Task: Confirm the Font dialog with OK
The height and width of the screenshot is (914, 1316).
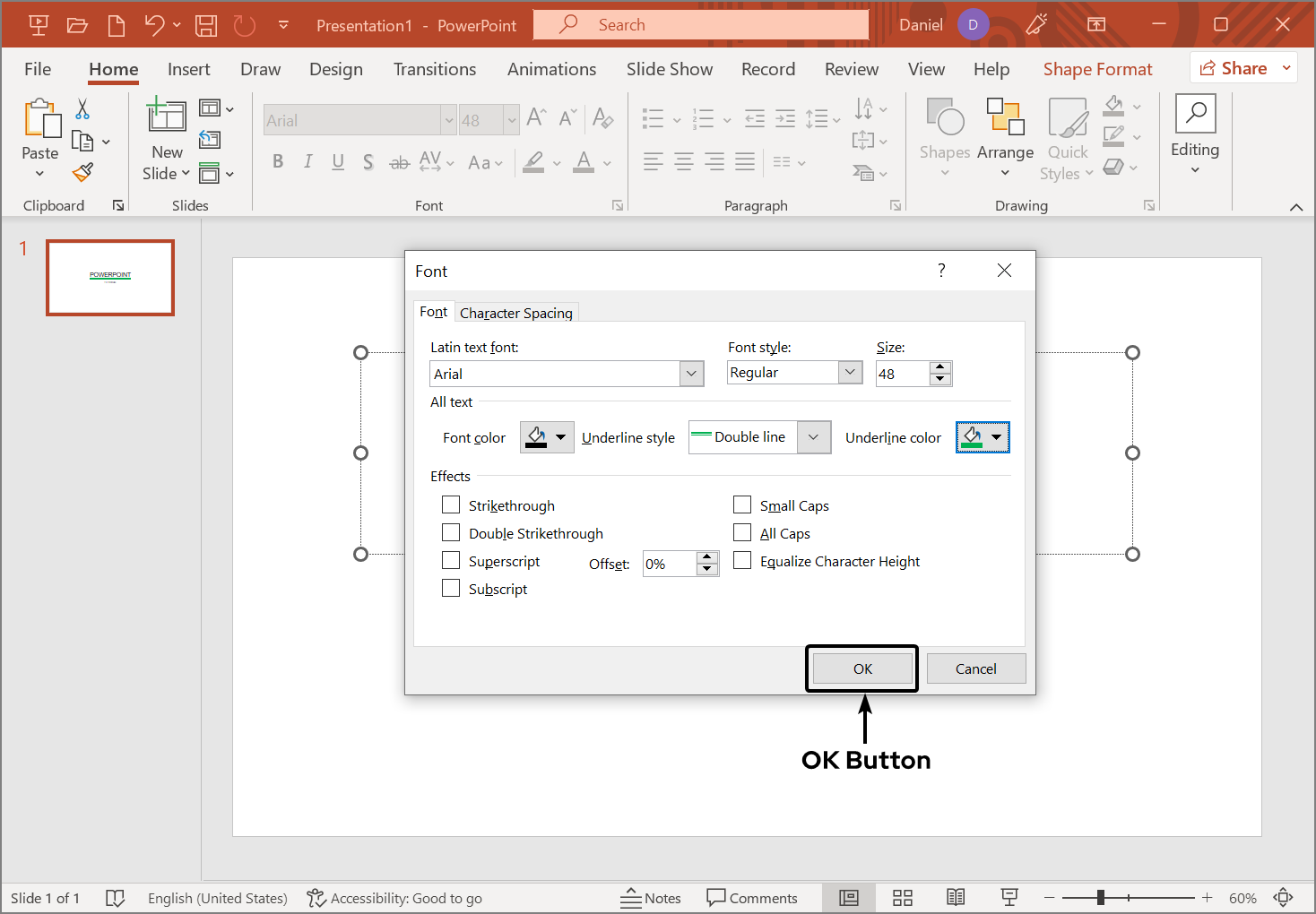Action: point(862,668)
